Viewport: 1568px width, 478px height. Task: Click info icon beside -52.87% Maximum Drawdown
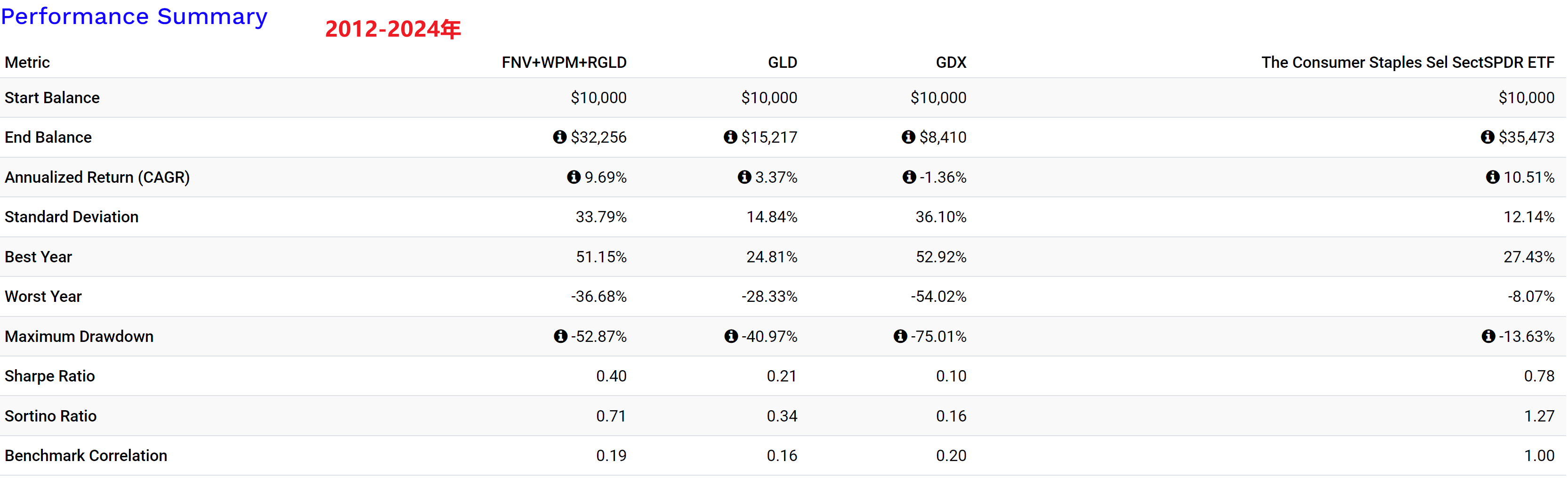coord(561,337)
